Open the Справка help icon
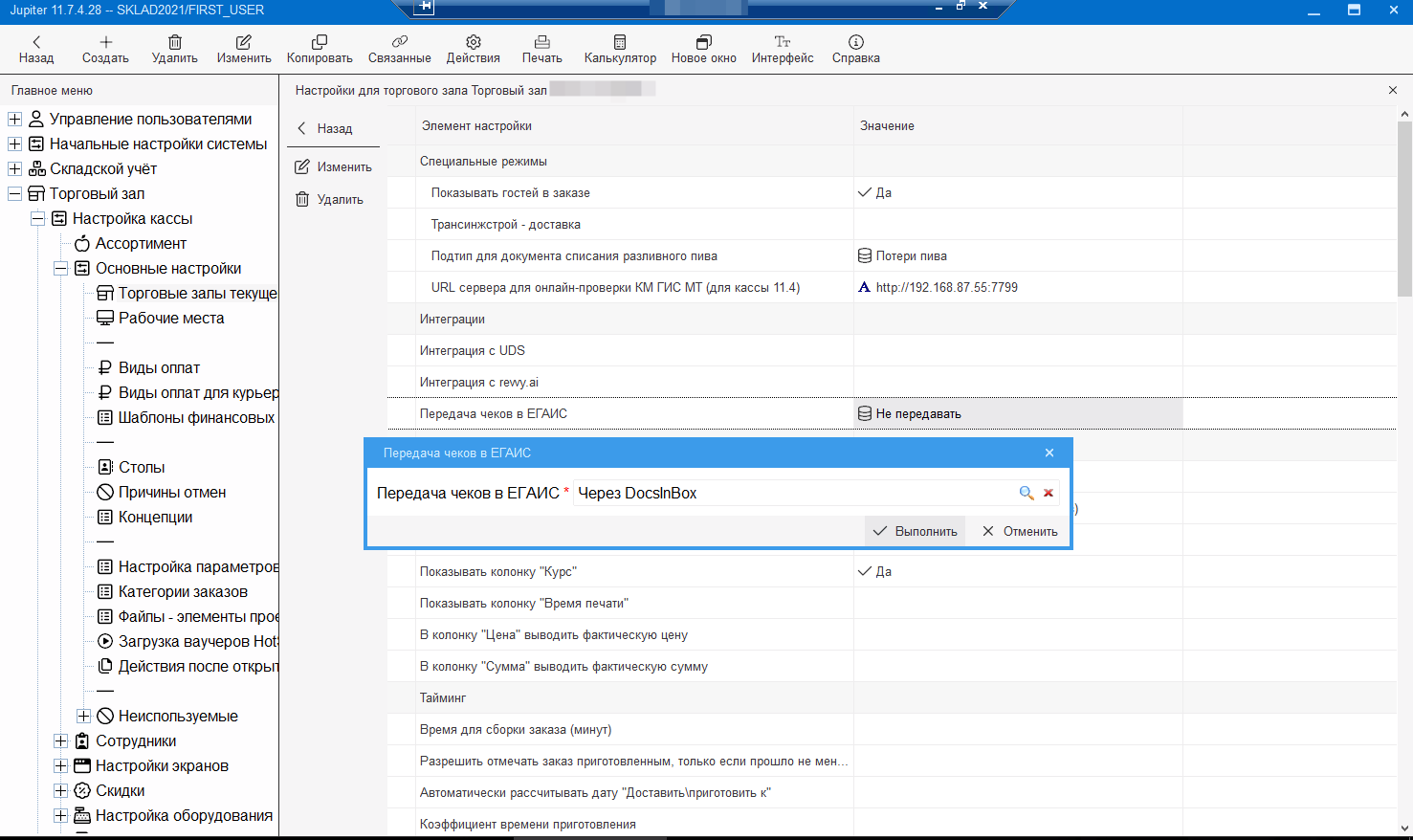Viewport: 1413px width, 840px height. 855,42
